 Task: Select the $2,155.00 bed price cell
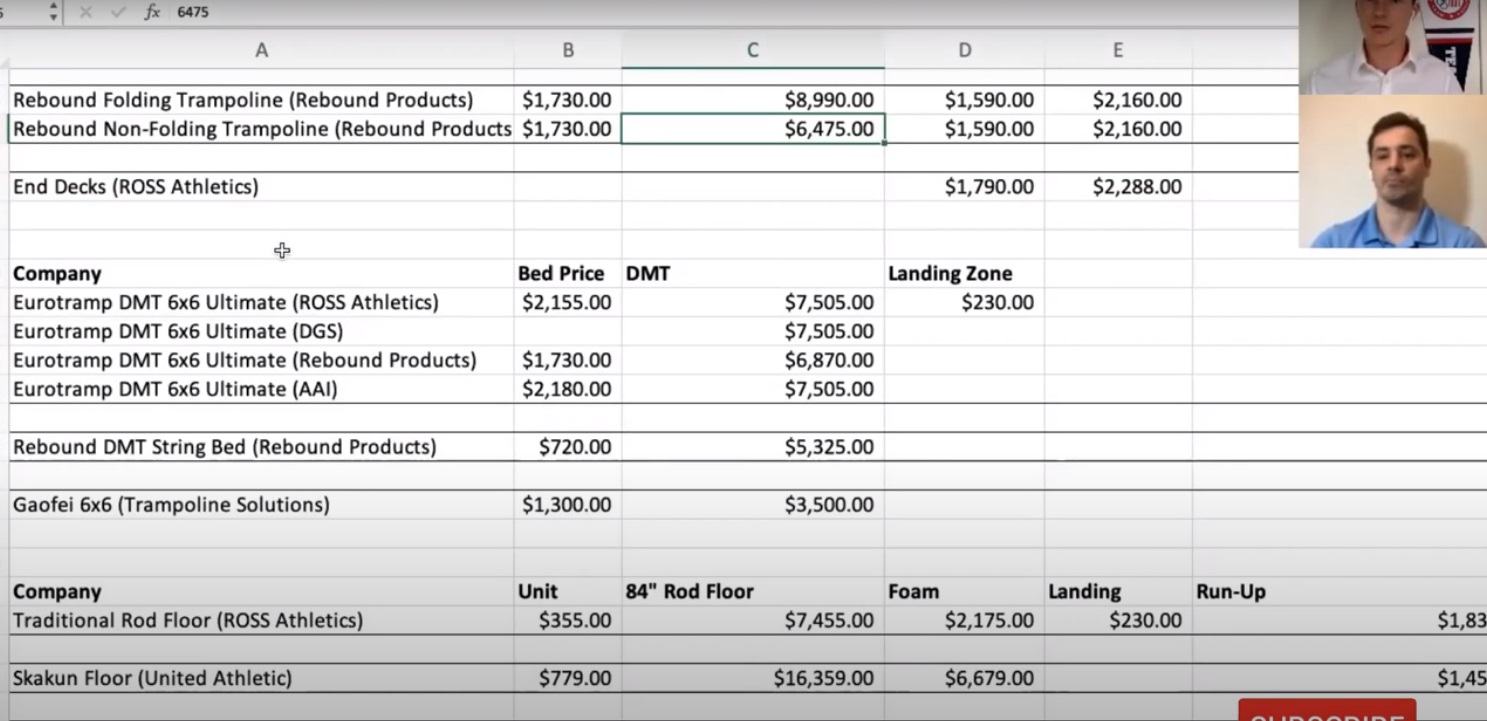[x=568, y=302]
